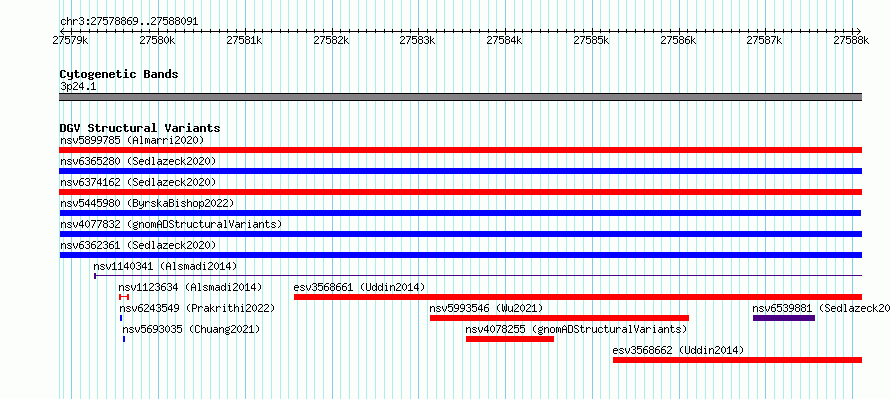Open the nsv4078255 (gnomADStructuralVariants) label

click(x=576, y=329)
